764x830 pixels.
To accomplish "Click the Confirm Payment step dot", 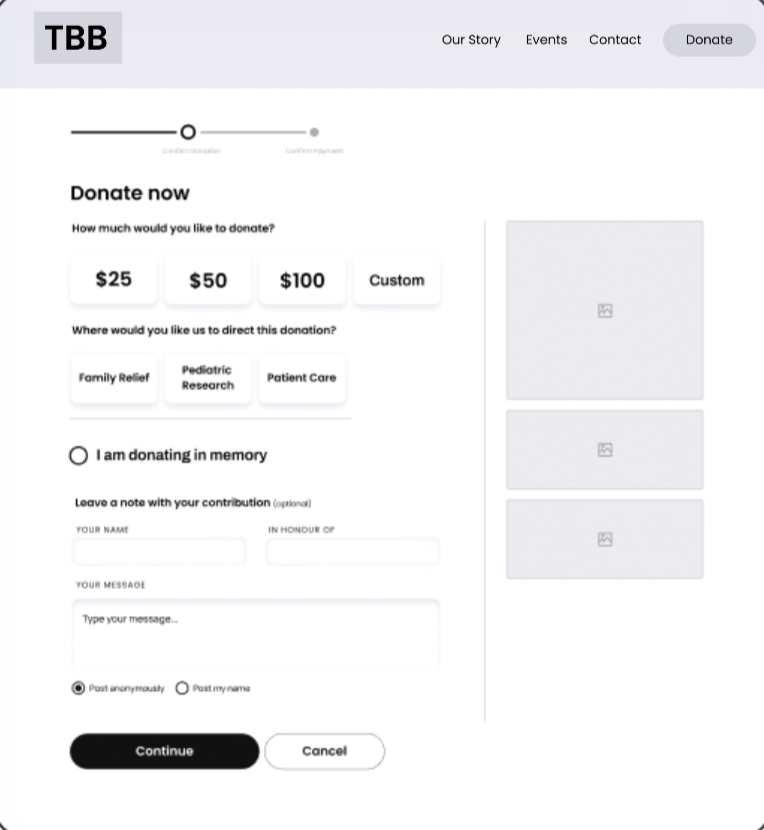I will click(314, 132).
